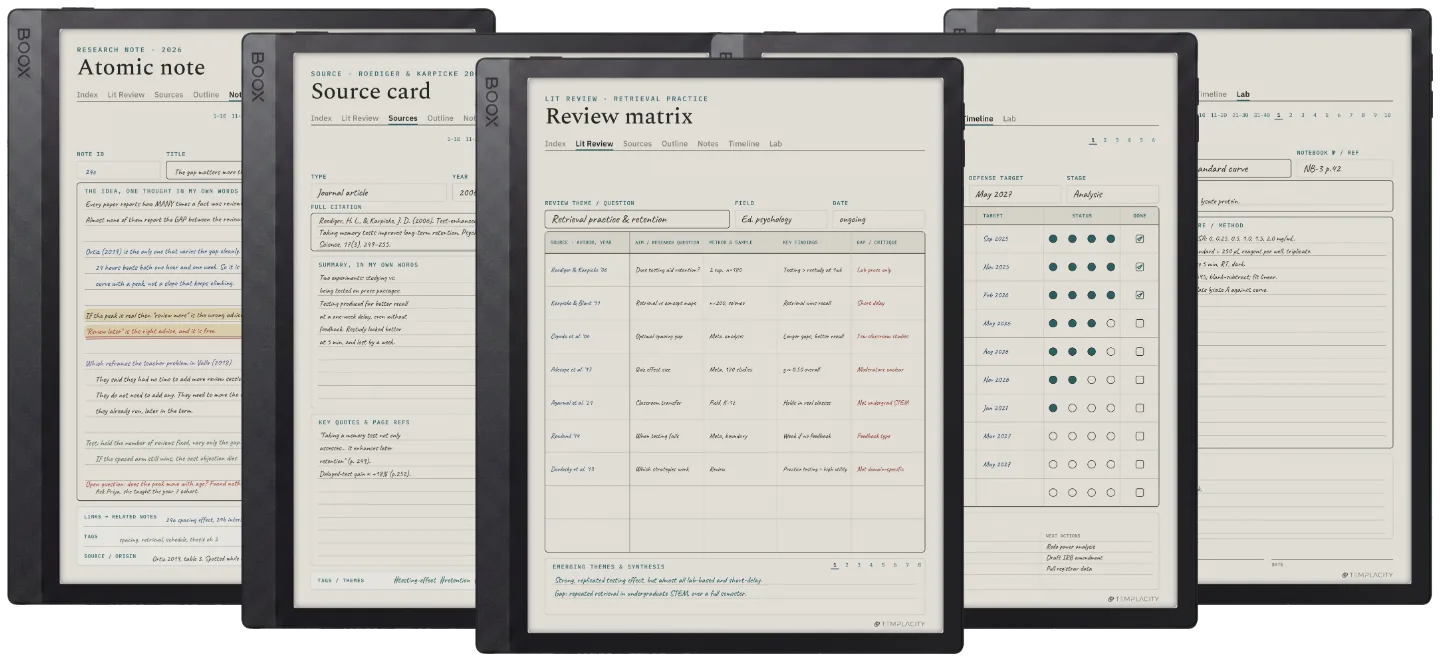Edit the Type field 'Journal article' on Source card
The width and height of the screenshot is (1440, 661).
(x=378, y=193)
